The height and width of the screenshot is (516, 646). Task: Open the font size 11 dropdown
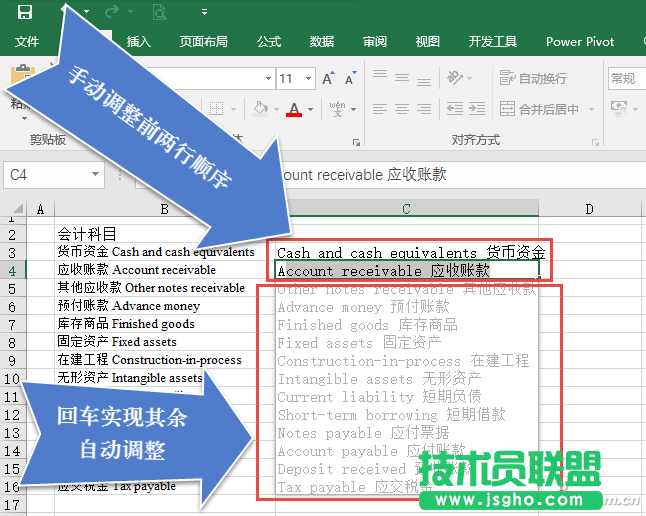point(310,79)
